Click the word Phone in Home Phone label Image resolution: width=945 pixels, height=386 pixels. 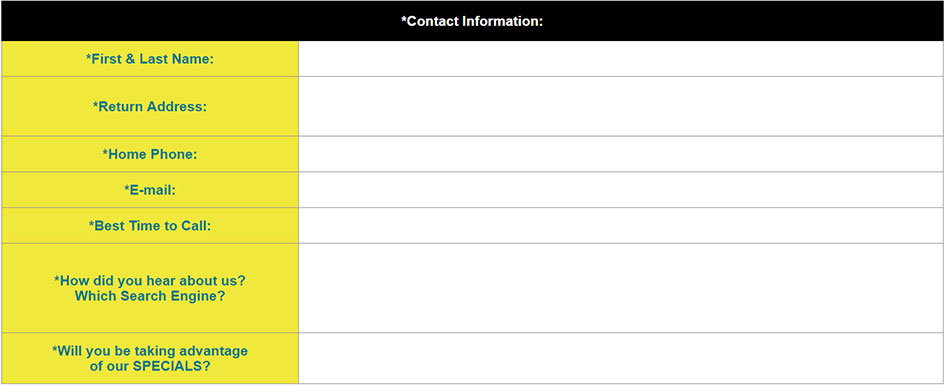[175, 154]
